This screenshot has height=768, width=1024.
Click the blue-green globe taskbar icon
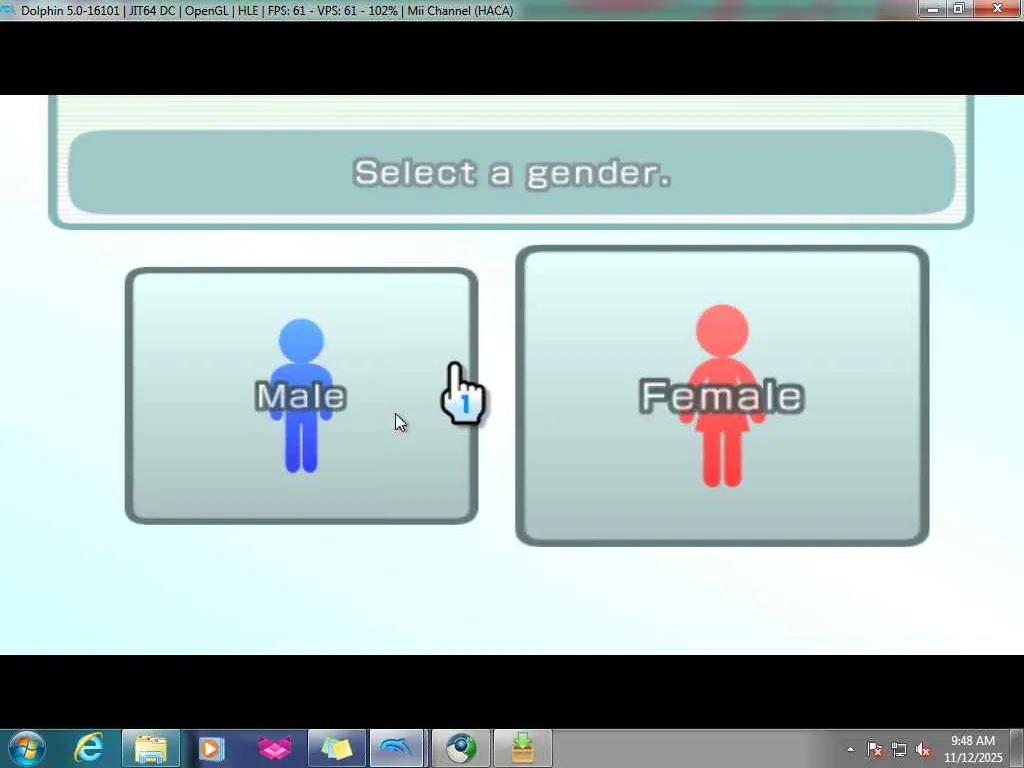[x=460, y=748]
